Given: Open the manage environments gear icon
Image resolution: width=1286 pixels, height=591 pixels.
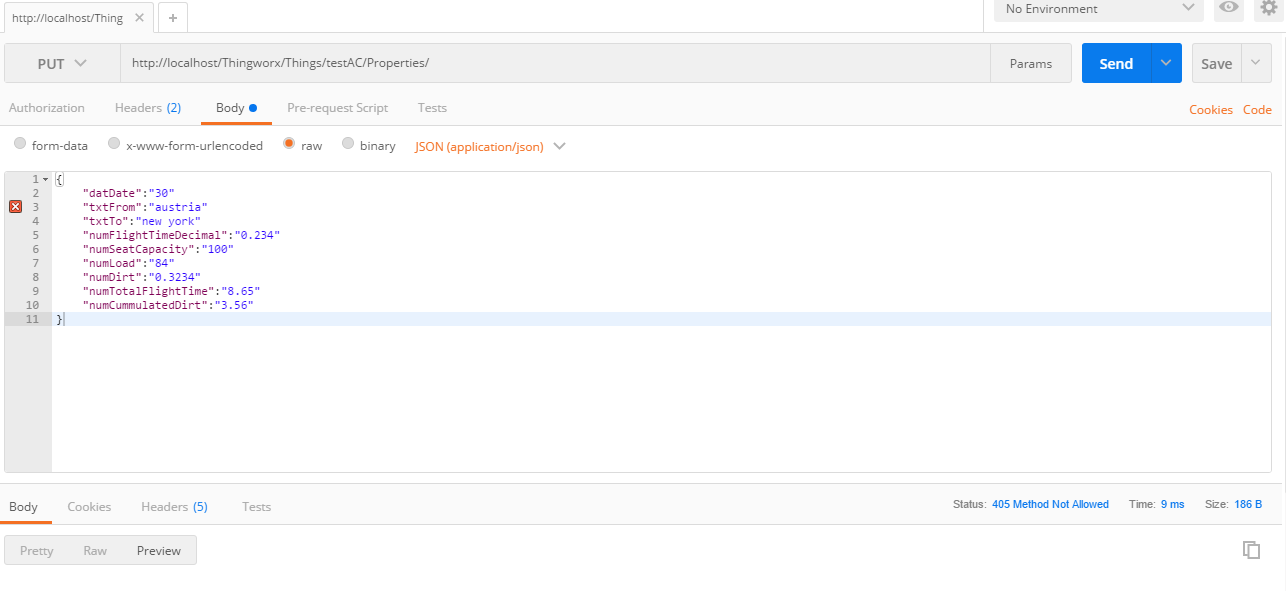Looking at the screenshot, I should (1268, 8).
